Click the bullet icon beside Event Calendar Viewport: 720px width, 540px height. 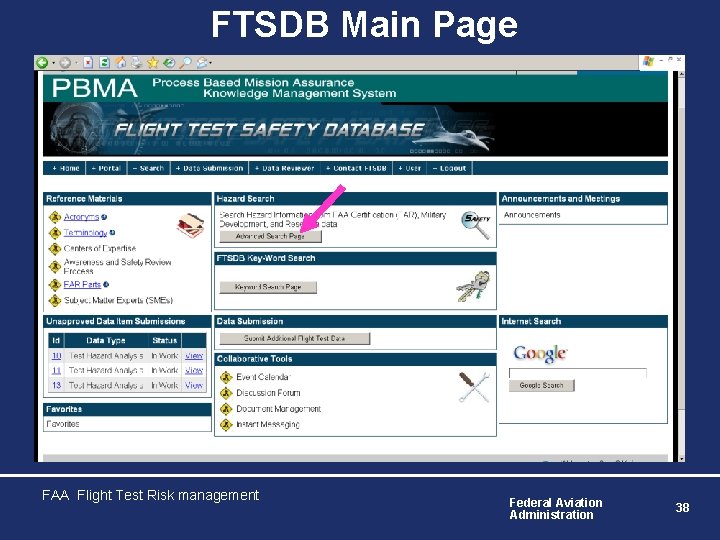226,377
